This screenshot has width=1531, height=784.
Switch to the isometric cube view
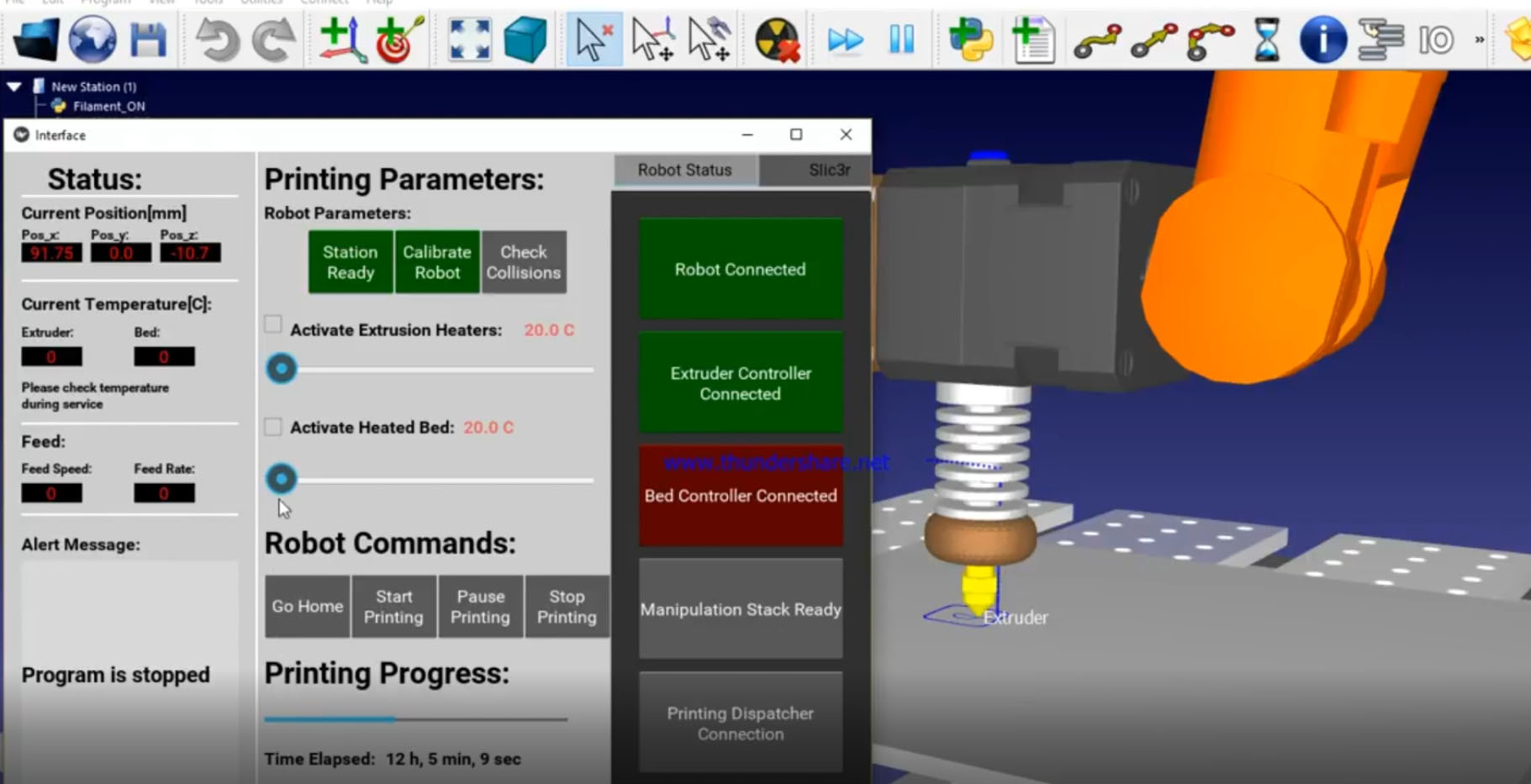tap(525, 39)
